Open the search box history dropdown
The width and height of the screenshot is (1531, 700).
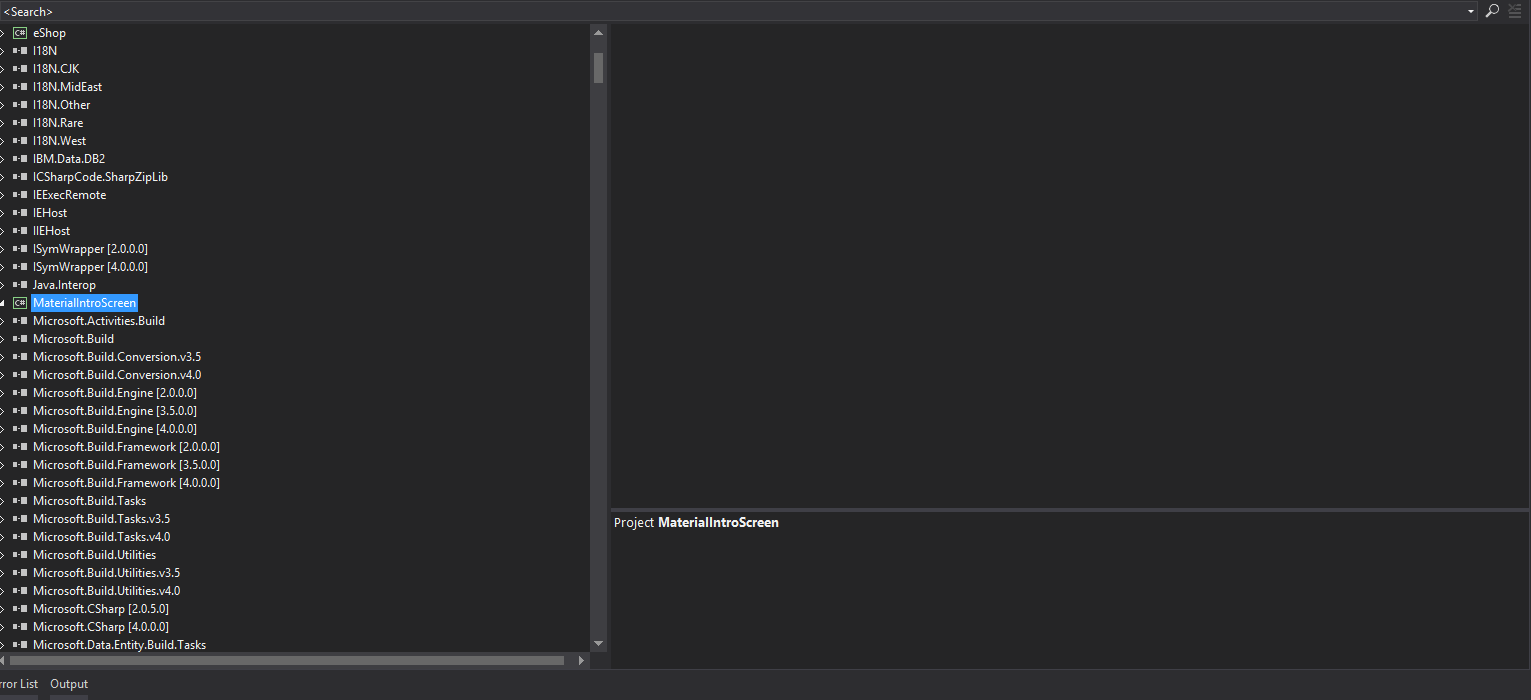tap(1471, 11)
